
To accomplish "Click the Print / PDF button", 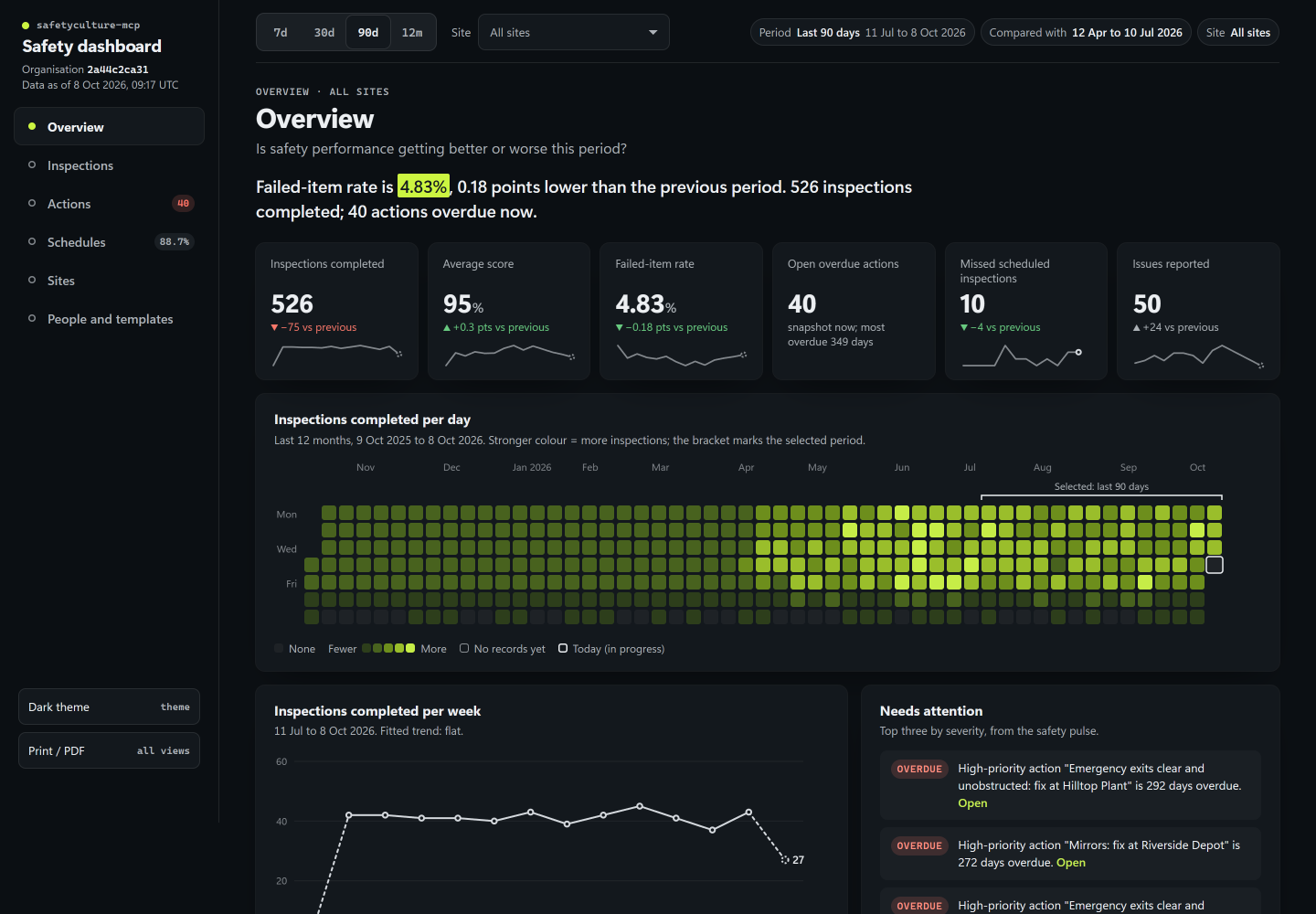I will coord(109,750).
